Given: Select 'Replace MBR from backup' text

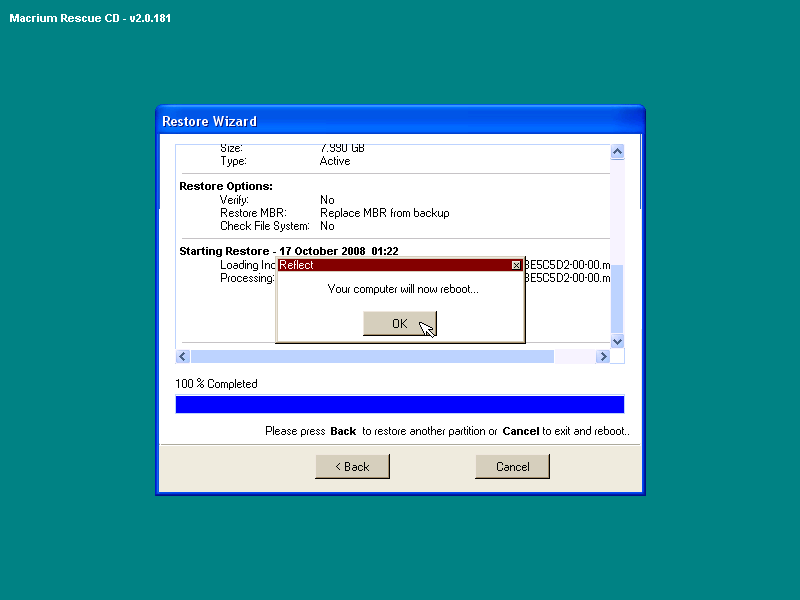Looking at the screenshot, I should (385, 213).
